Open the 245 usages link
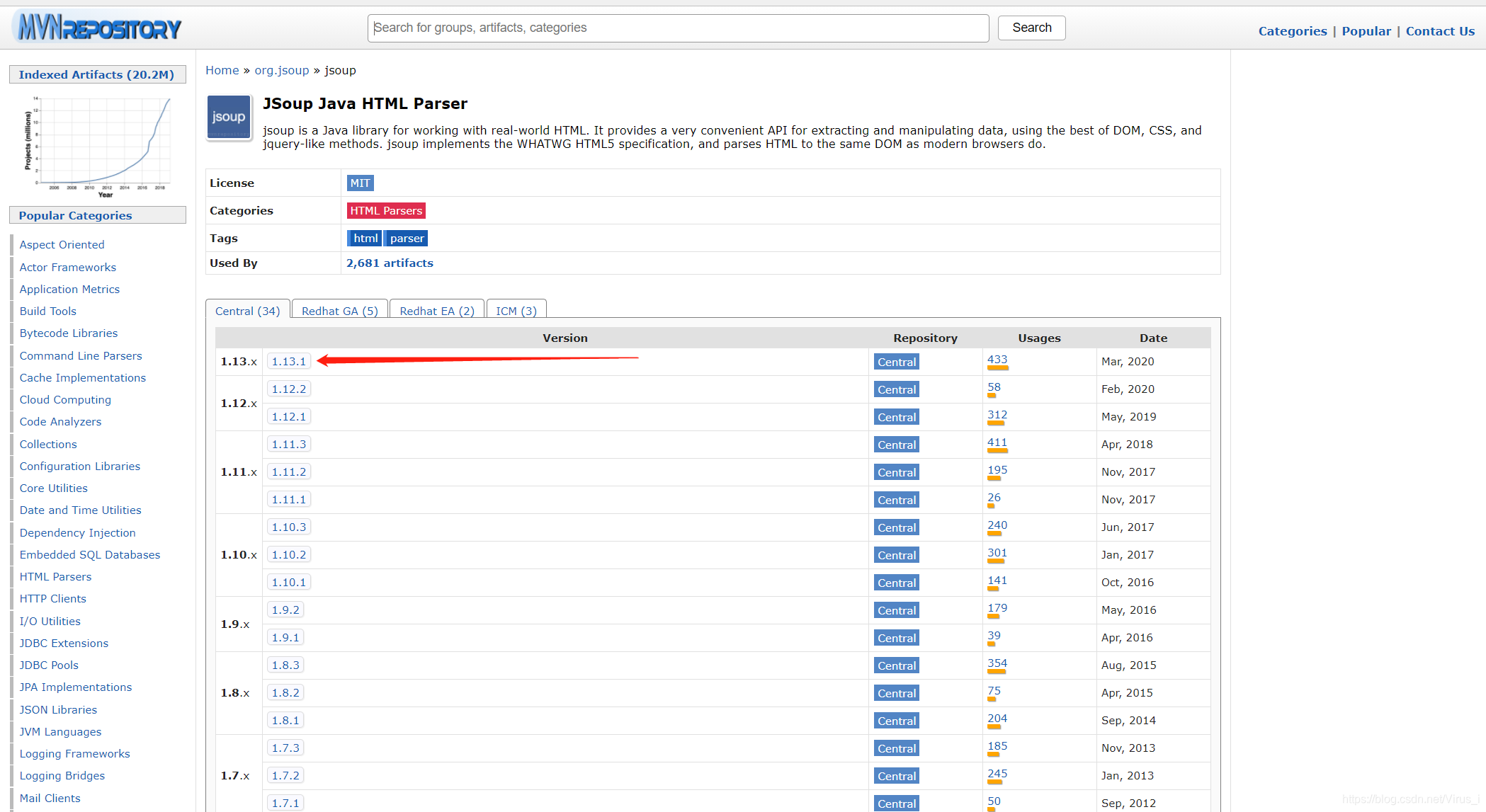1486x812 pixels. [997, 774]
